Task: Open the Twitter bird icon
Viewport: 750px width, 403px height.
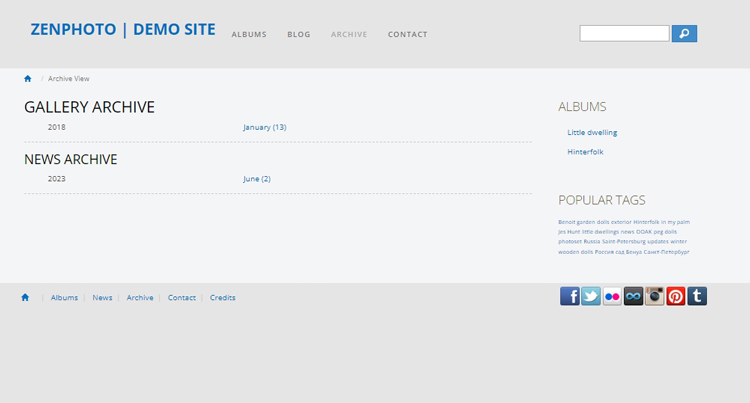Action: pos(591,296)
